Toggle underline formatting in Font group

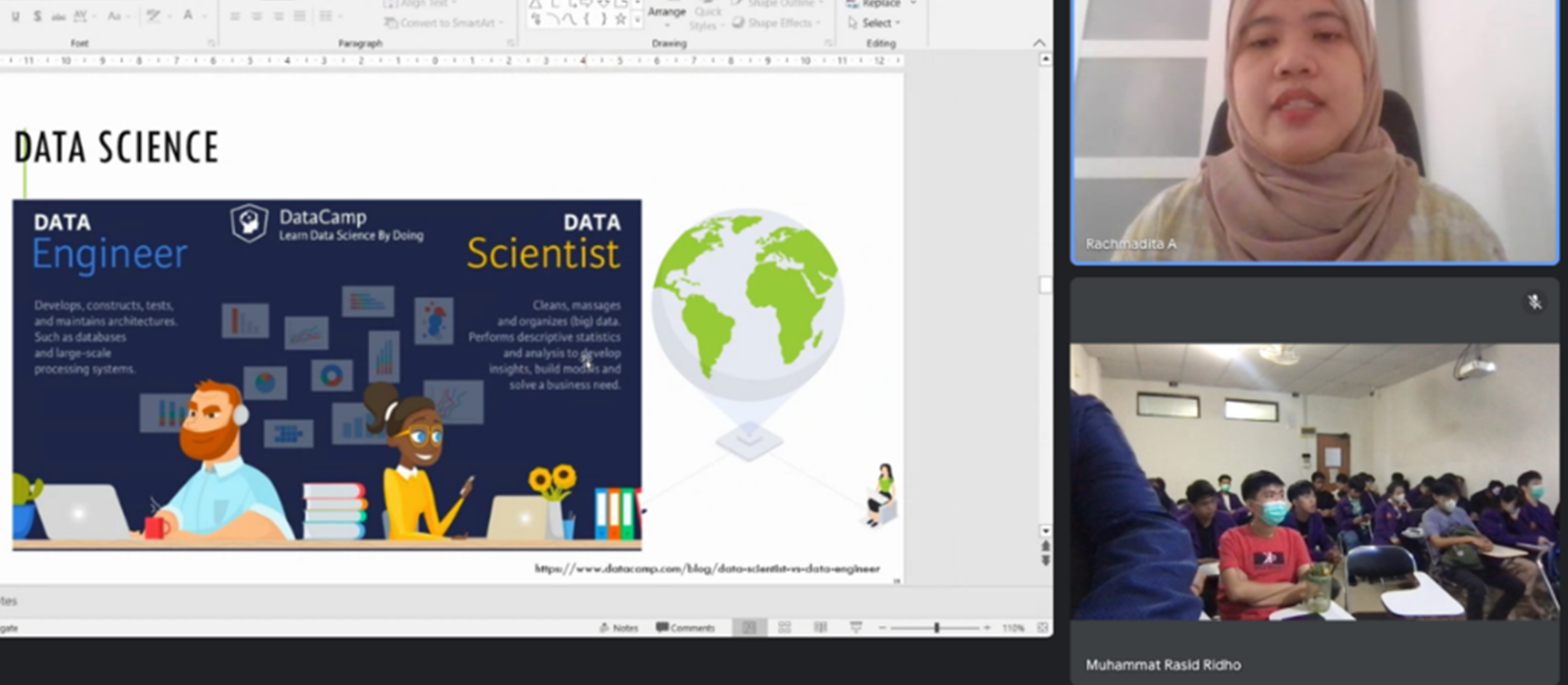[15, 17]
